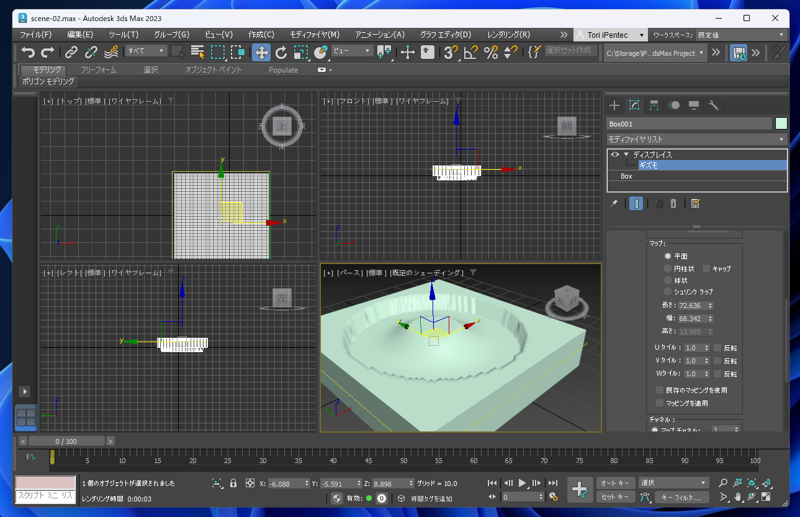Open the モディファイヤ リスト dropdown
This screenshot has height=517, width=800.
point(696,139)
